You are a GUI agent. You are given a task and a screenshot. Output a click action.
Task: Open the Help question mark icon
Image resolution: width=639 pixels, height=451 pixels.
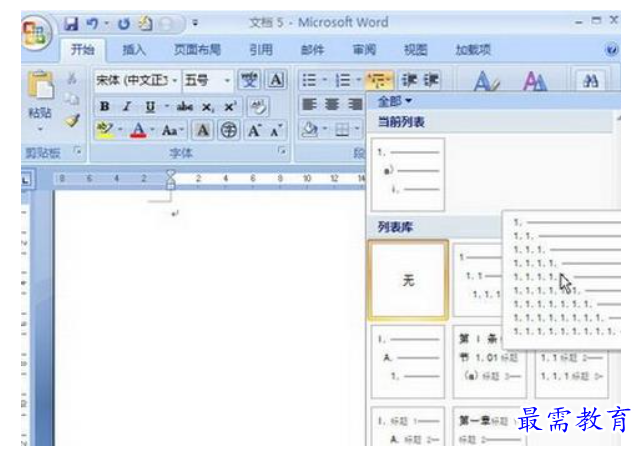(611, 50)
